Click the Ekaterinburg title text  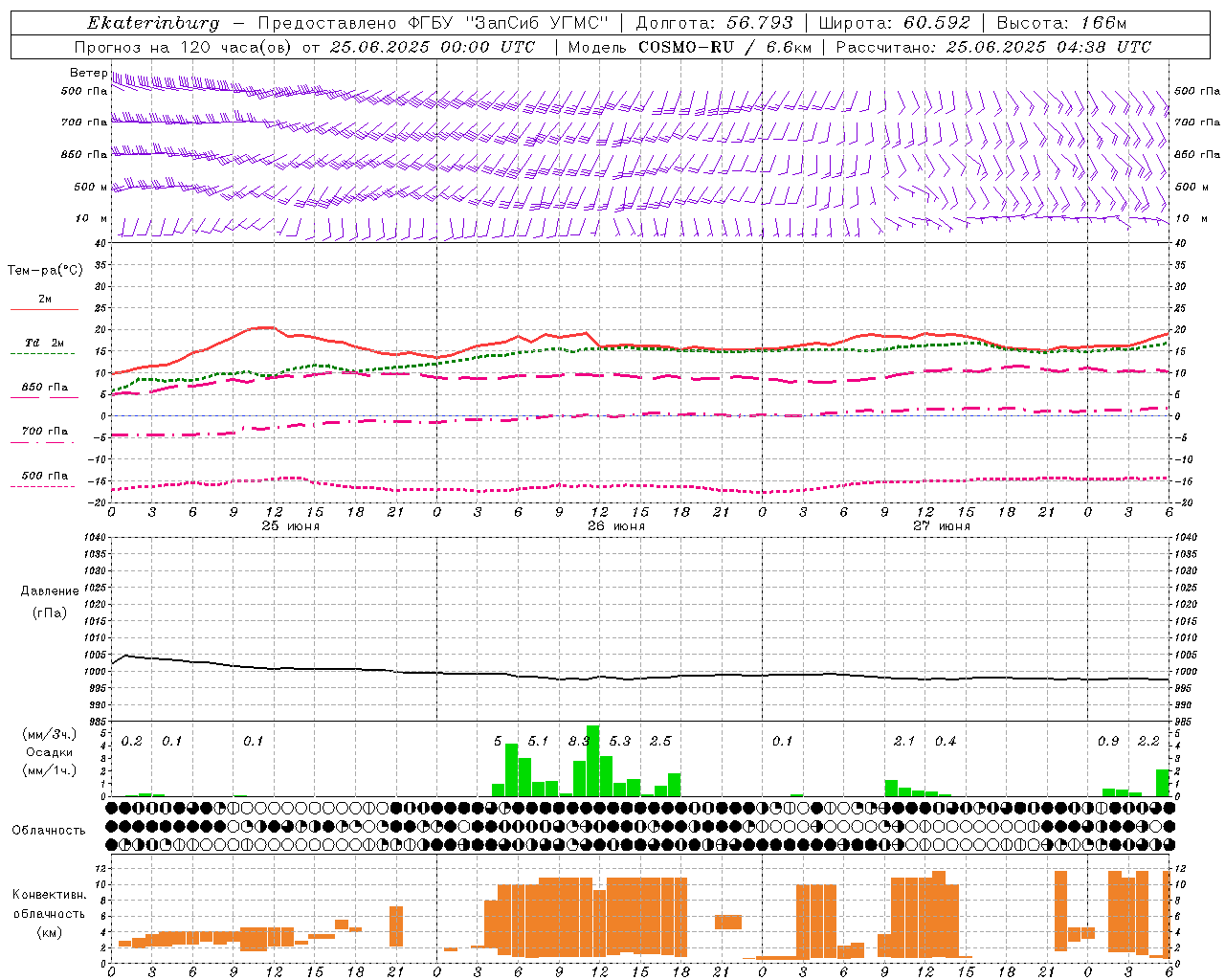point(153,23)
